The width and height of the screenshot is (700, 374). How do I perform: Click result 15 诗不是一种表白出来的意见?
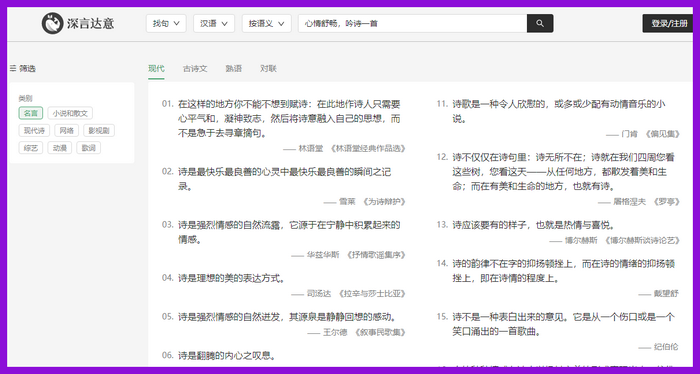[563, 324]
